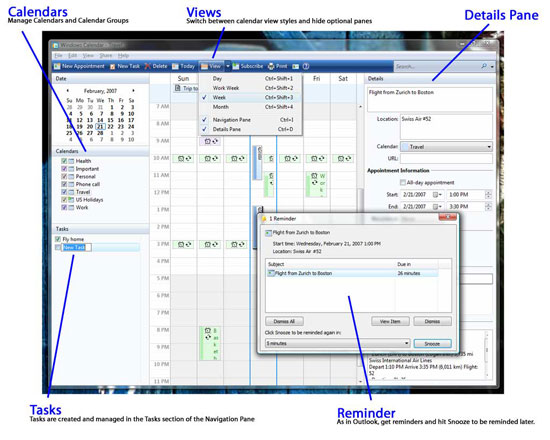Click the Friday 10 AM recurring appointment
The image size is (550, 440).
click(317, 159)
